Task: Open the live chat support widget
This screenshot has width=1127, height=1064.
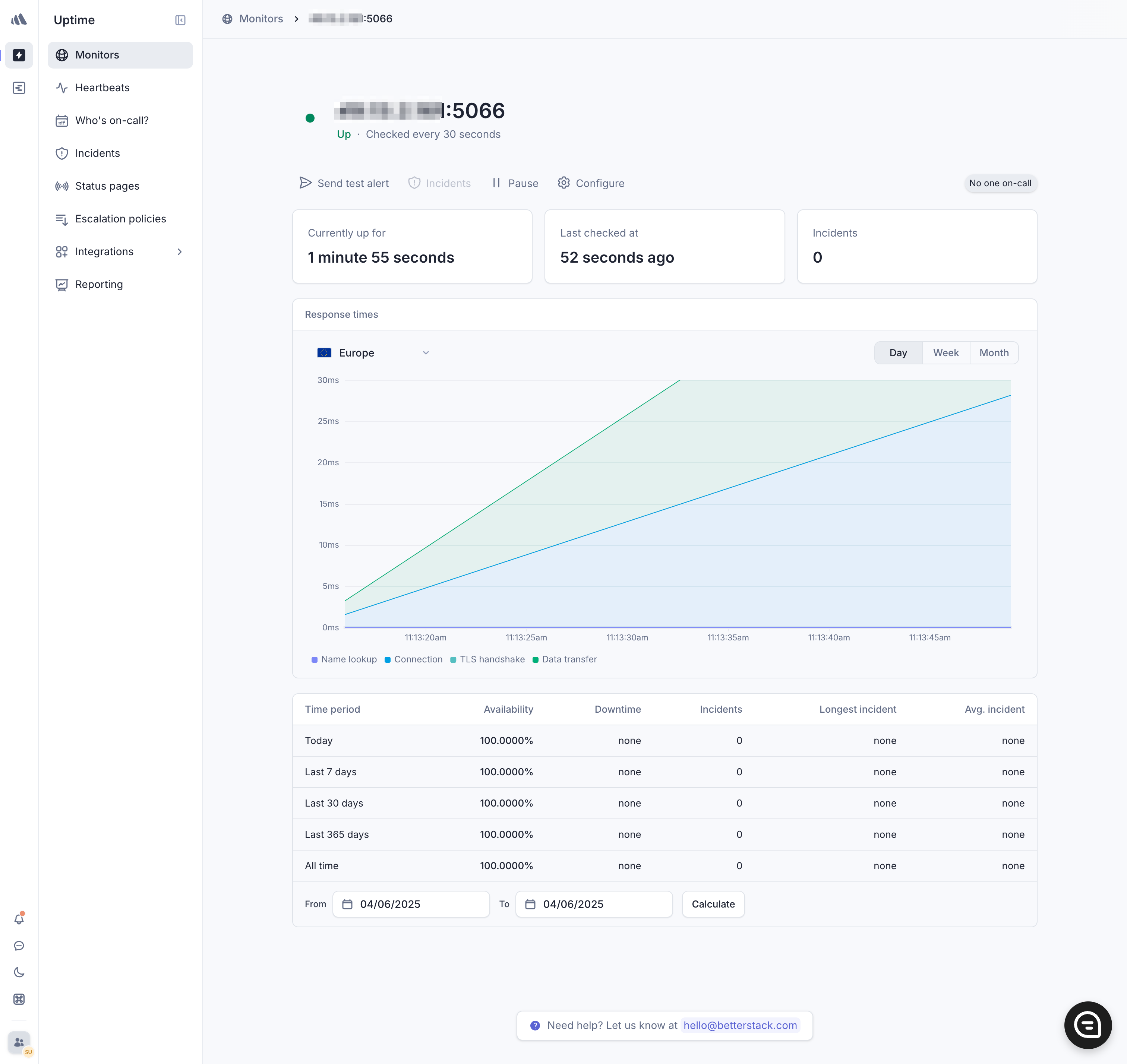Action: tap(1087, 1025)
